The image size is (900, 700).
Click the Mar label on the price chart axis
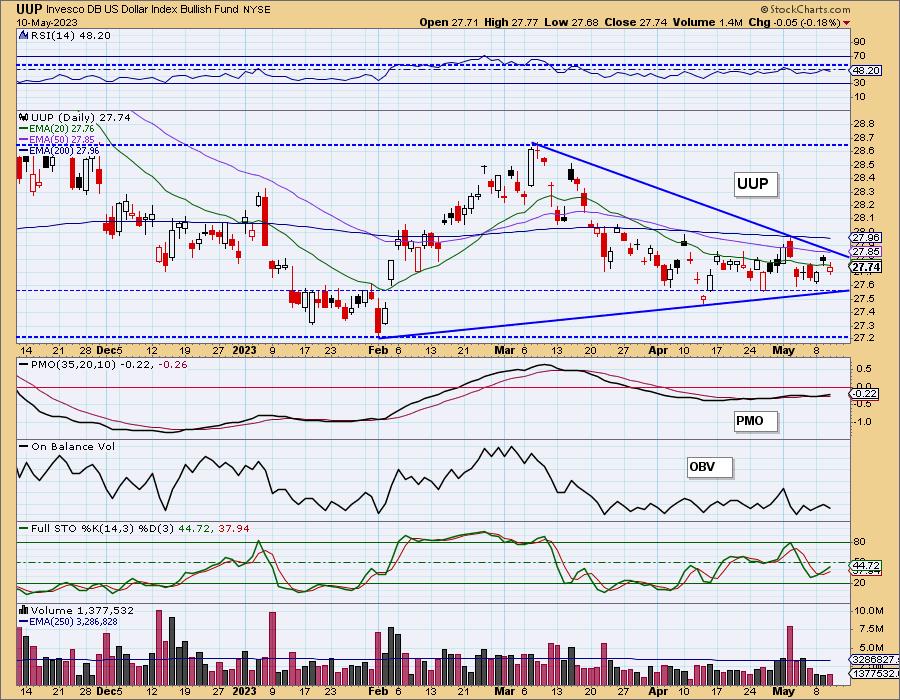pyautogui.click(x=505, y=351)
